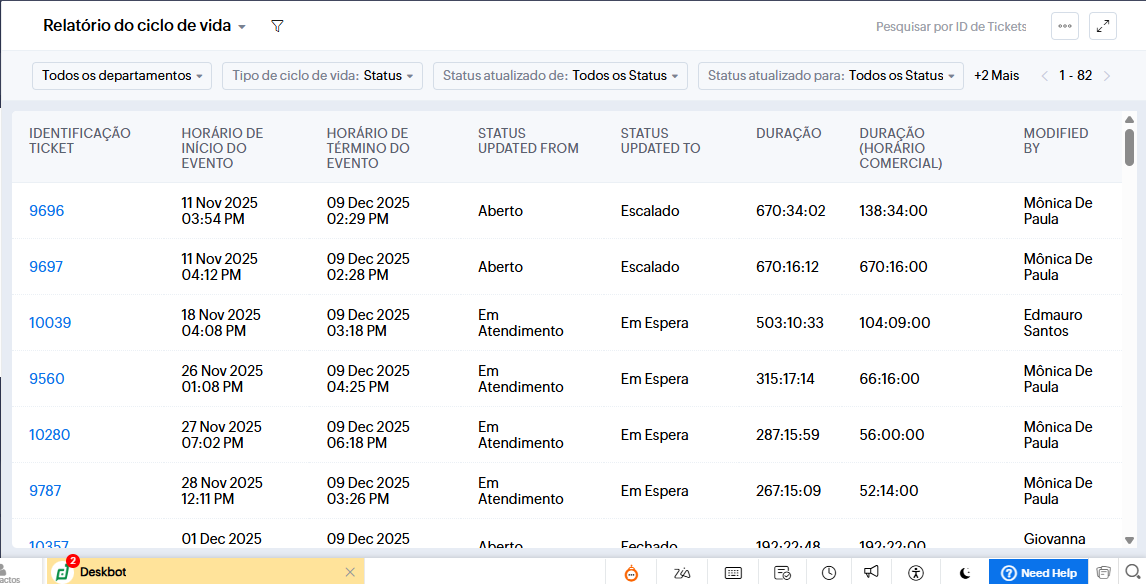Expand the Todos os departamentos dropdown
Image resolution: width=1146 pixels, height=584 pixels.
pos(122,76)
